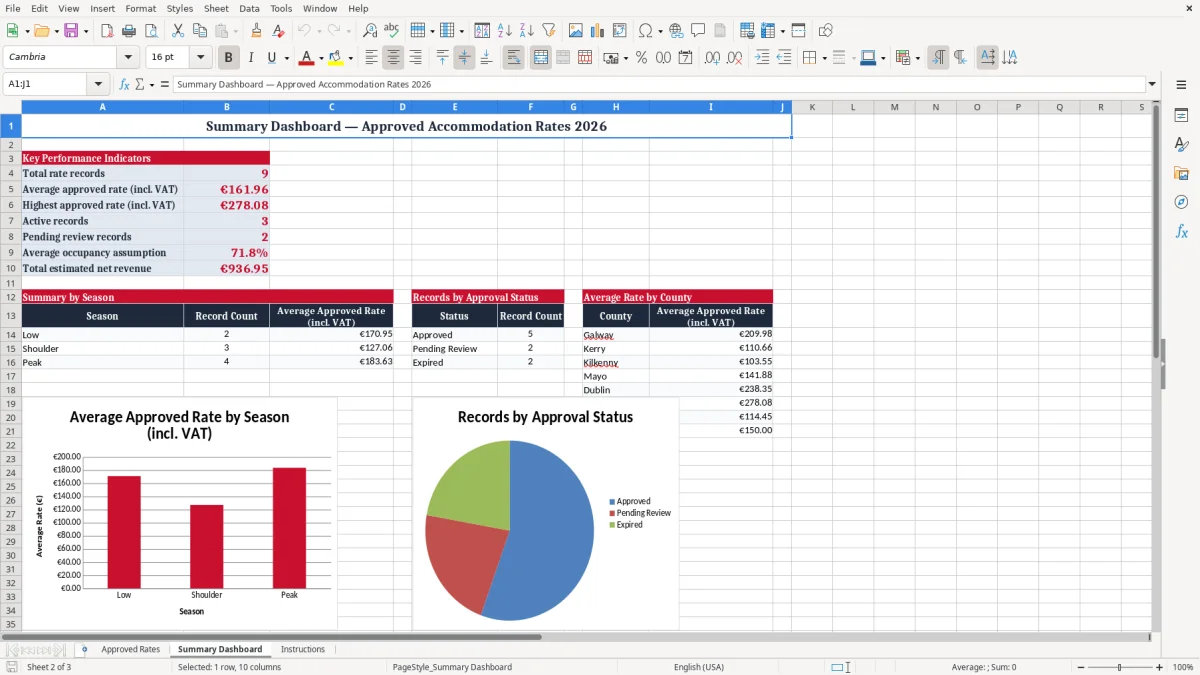The height and width of the screenshot is (675, 1200).
Task: Format selection as percent
Action: click(x=641, y=58)
